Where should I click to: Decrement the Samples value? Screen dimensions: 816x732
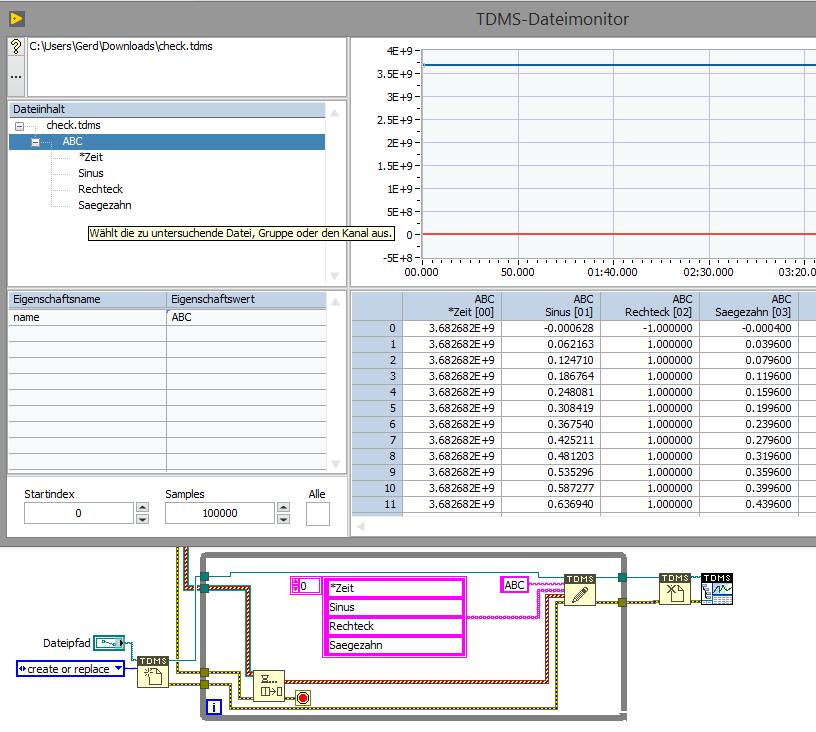click(x=282, y=519)
